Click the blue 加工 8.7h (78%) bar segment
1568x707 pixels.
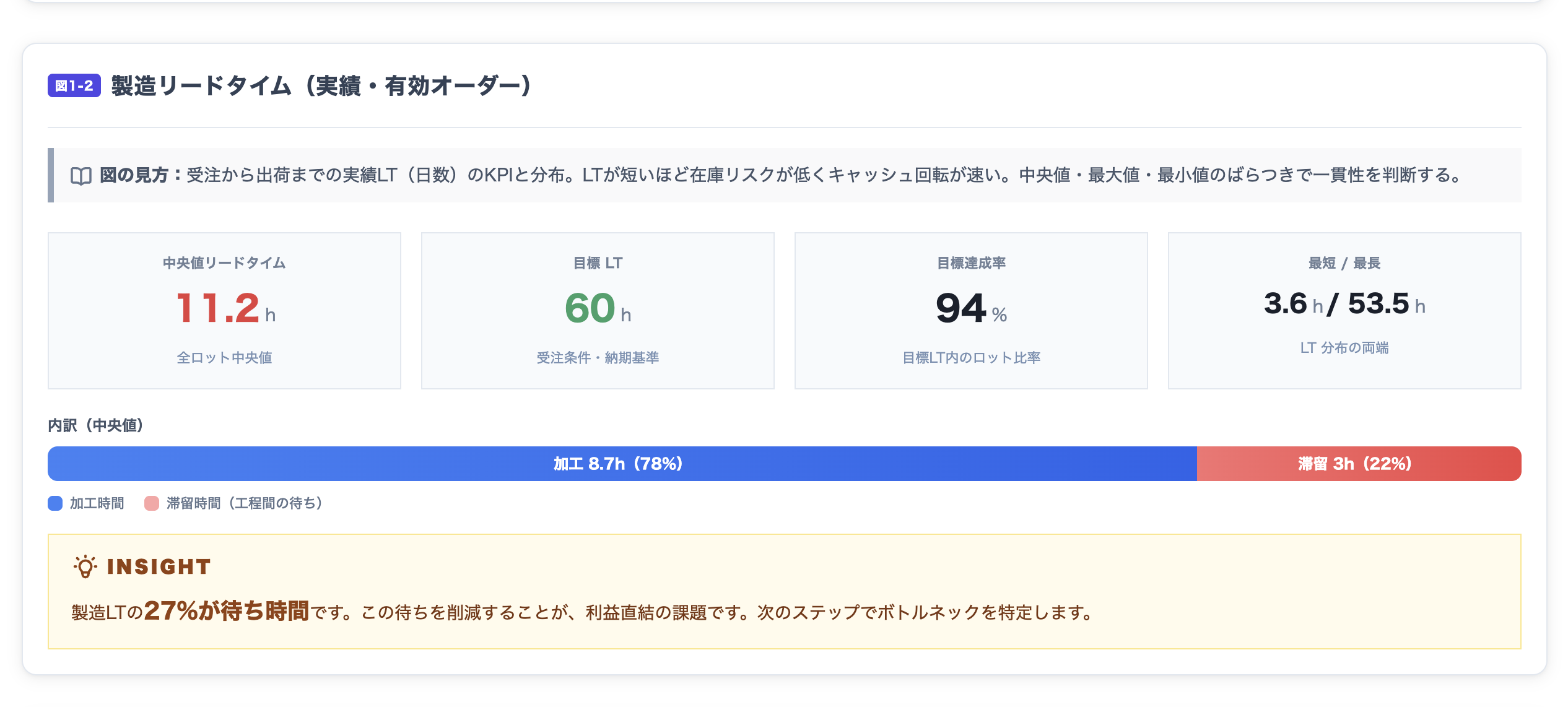(x=622, y=464)
